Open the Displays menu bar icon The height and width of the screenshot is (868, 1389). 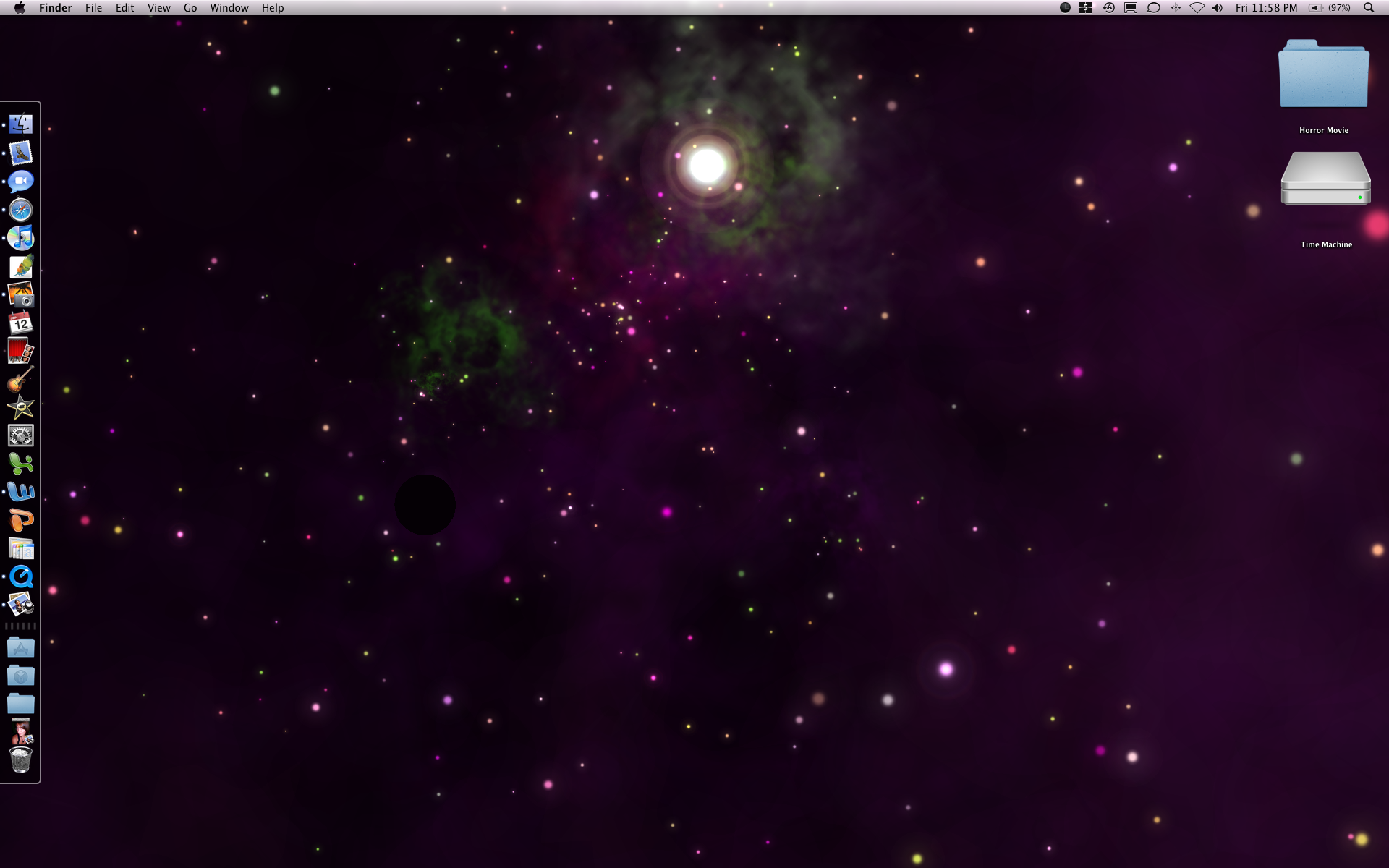pyautogui.click(x=1131, y=8)
